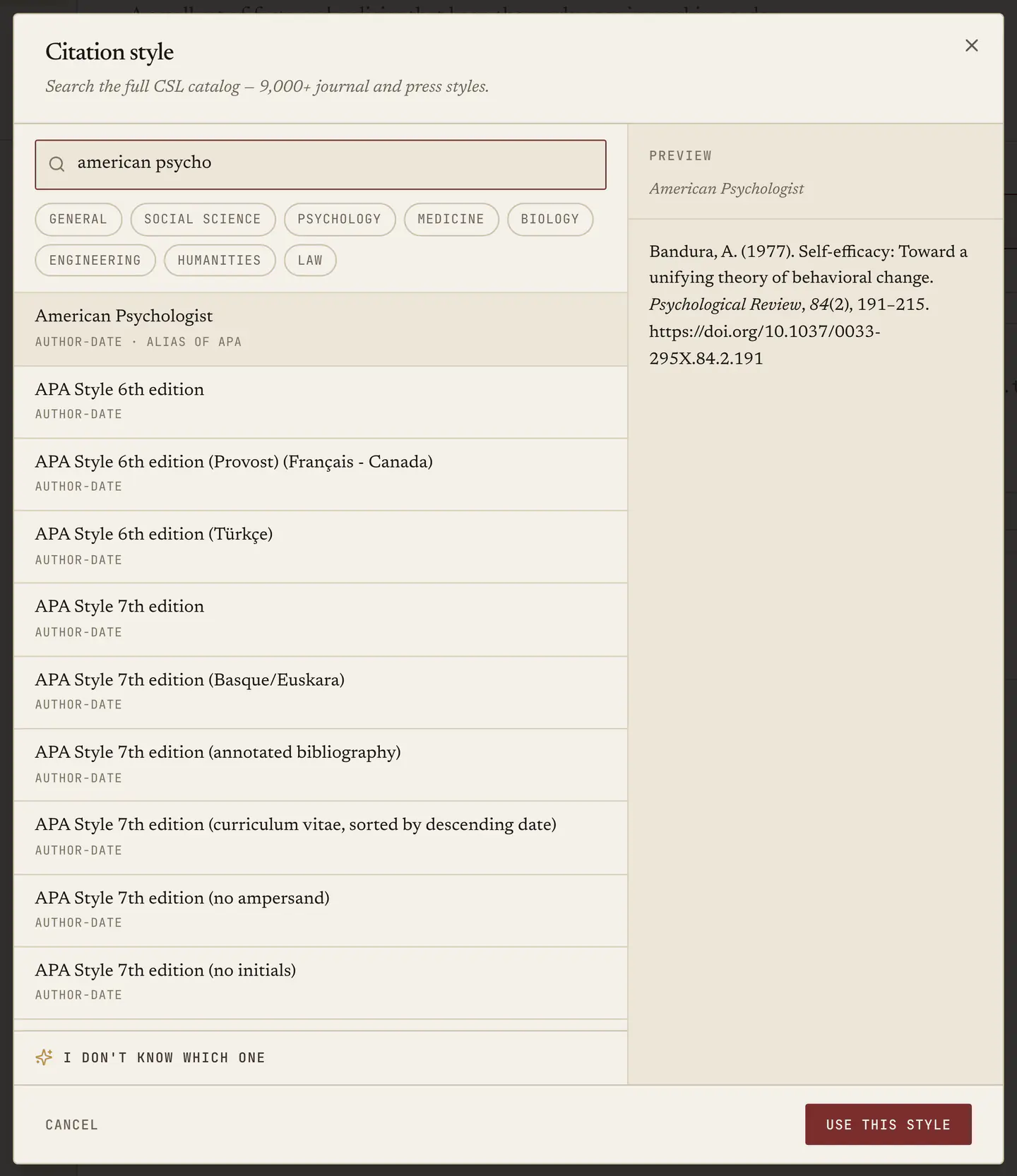
Task: Click the sparkle icon beside I don't know
Action: pos(44,1057)
